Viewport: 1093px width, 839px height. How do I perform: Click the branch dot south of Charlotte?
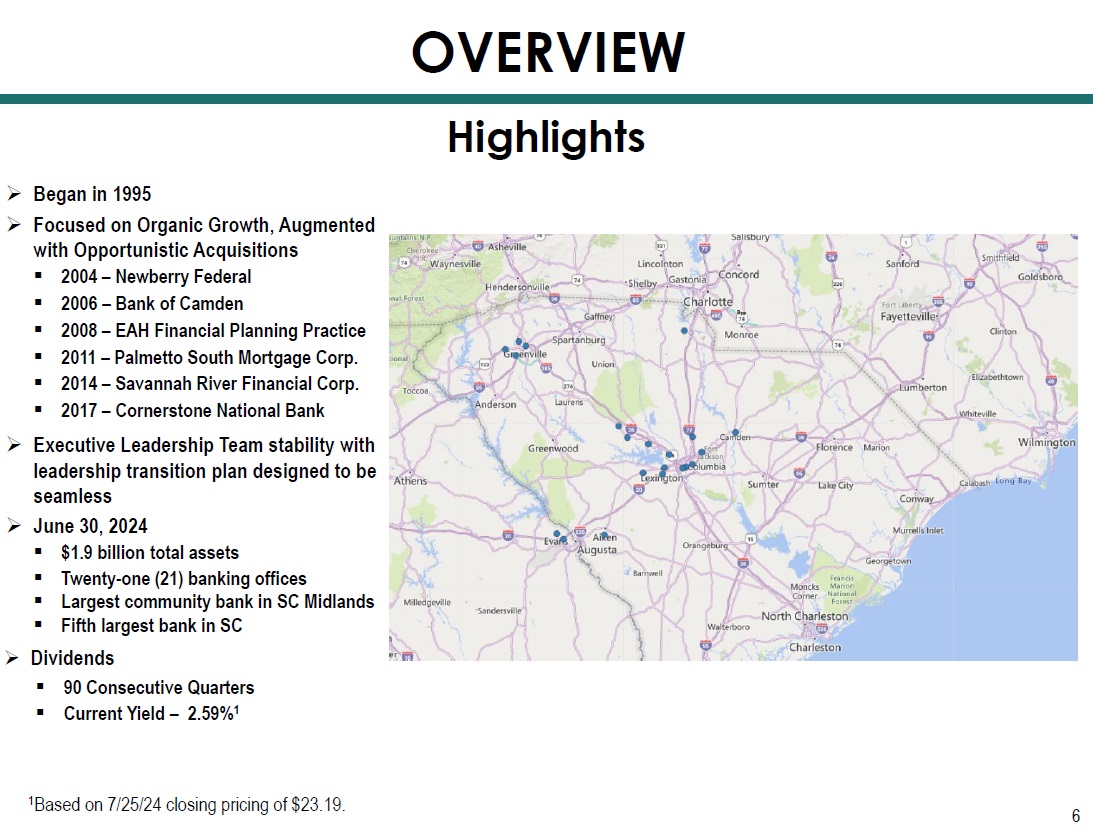pos(685,331)
